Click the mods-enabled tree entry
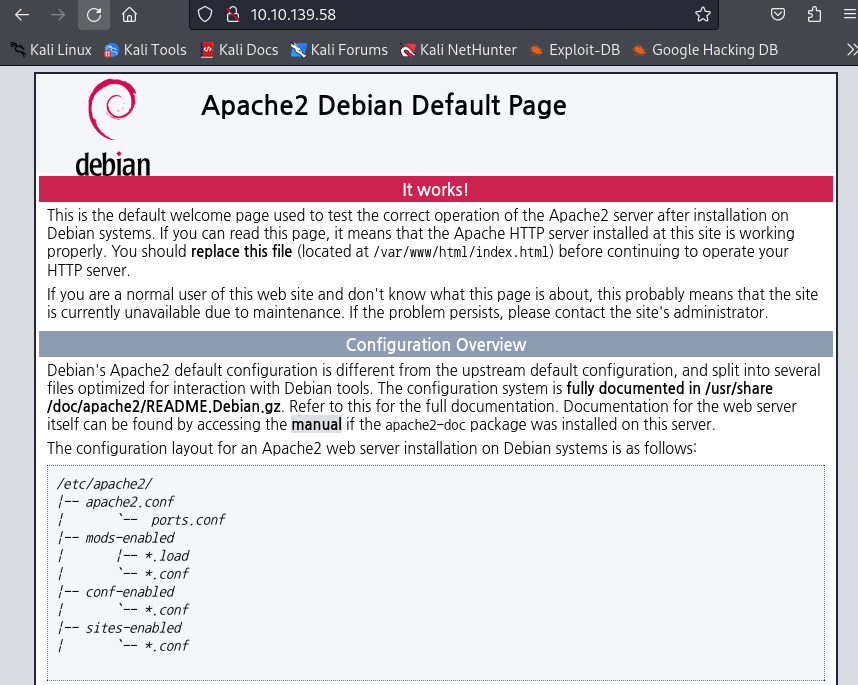 pyautogui.click(x=130, y=538)
